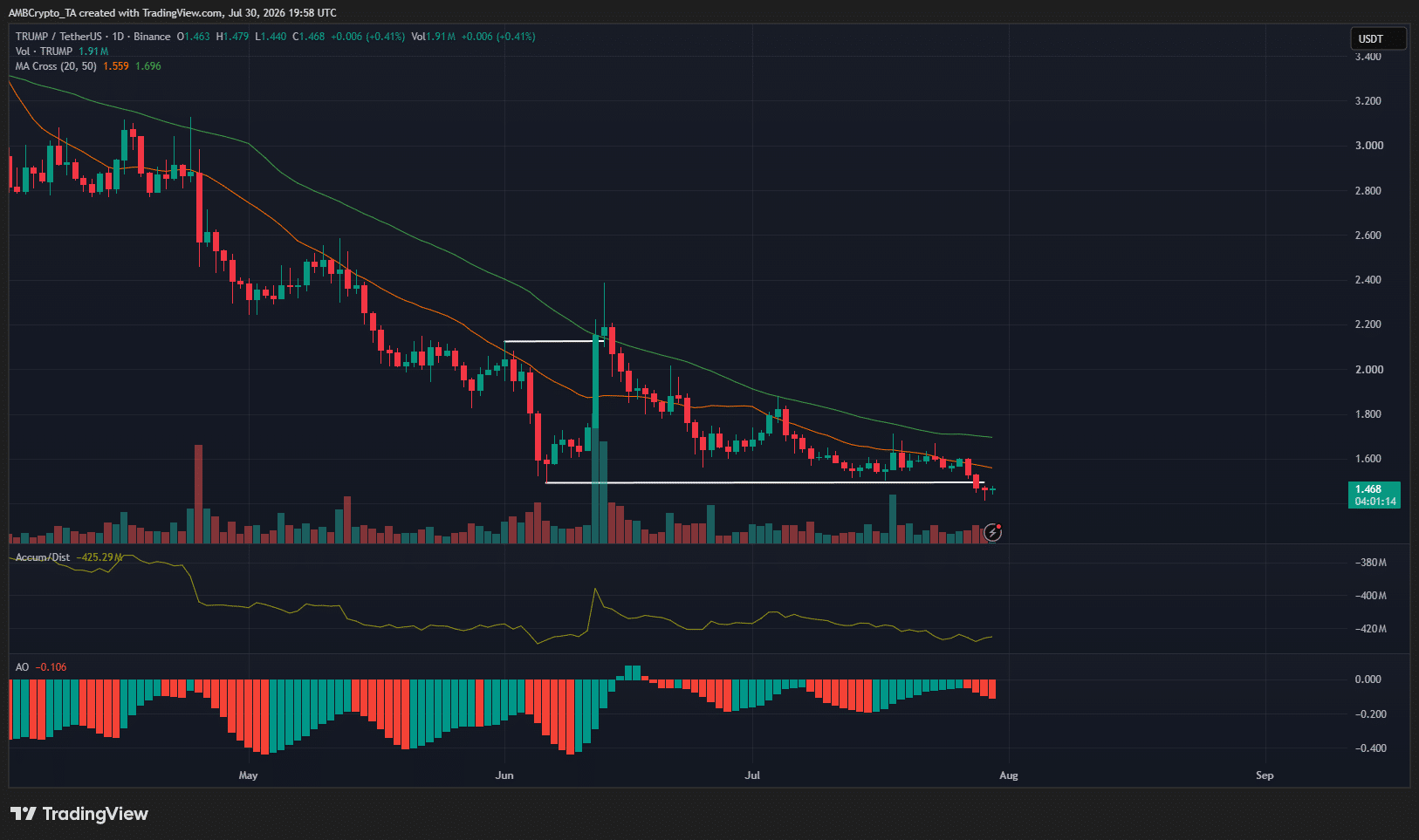Click the lightning bolt replay icon
Viewport: 1419px width, 840px height.
coord(992,532)
